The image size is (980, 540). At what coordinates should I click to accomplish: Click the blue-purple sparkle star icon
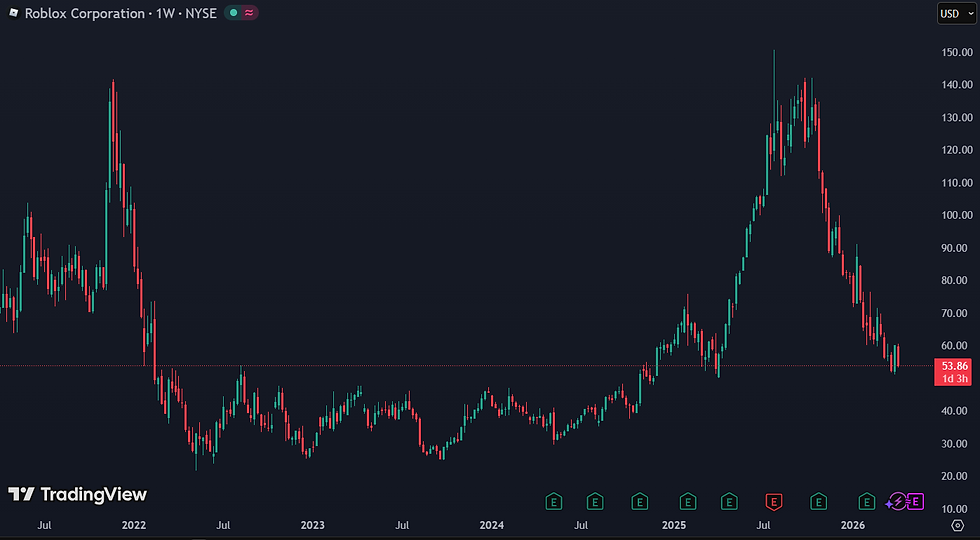tap(889, 504)
